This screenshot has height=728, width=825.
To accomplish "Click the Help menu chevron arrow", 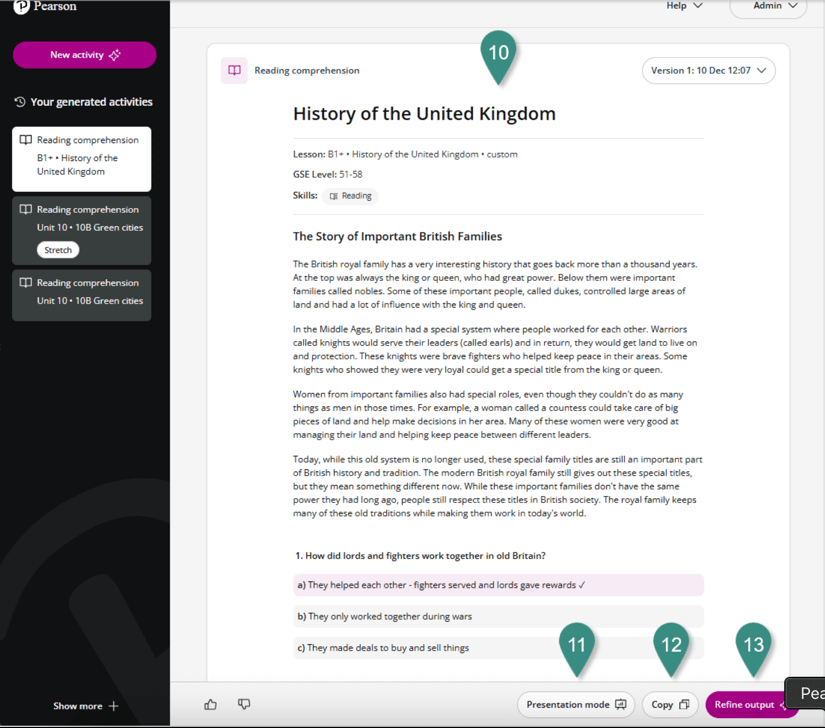I will point(698,6).
